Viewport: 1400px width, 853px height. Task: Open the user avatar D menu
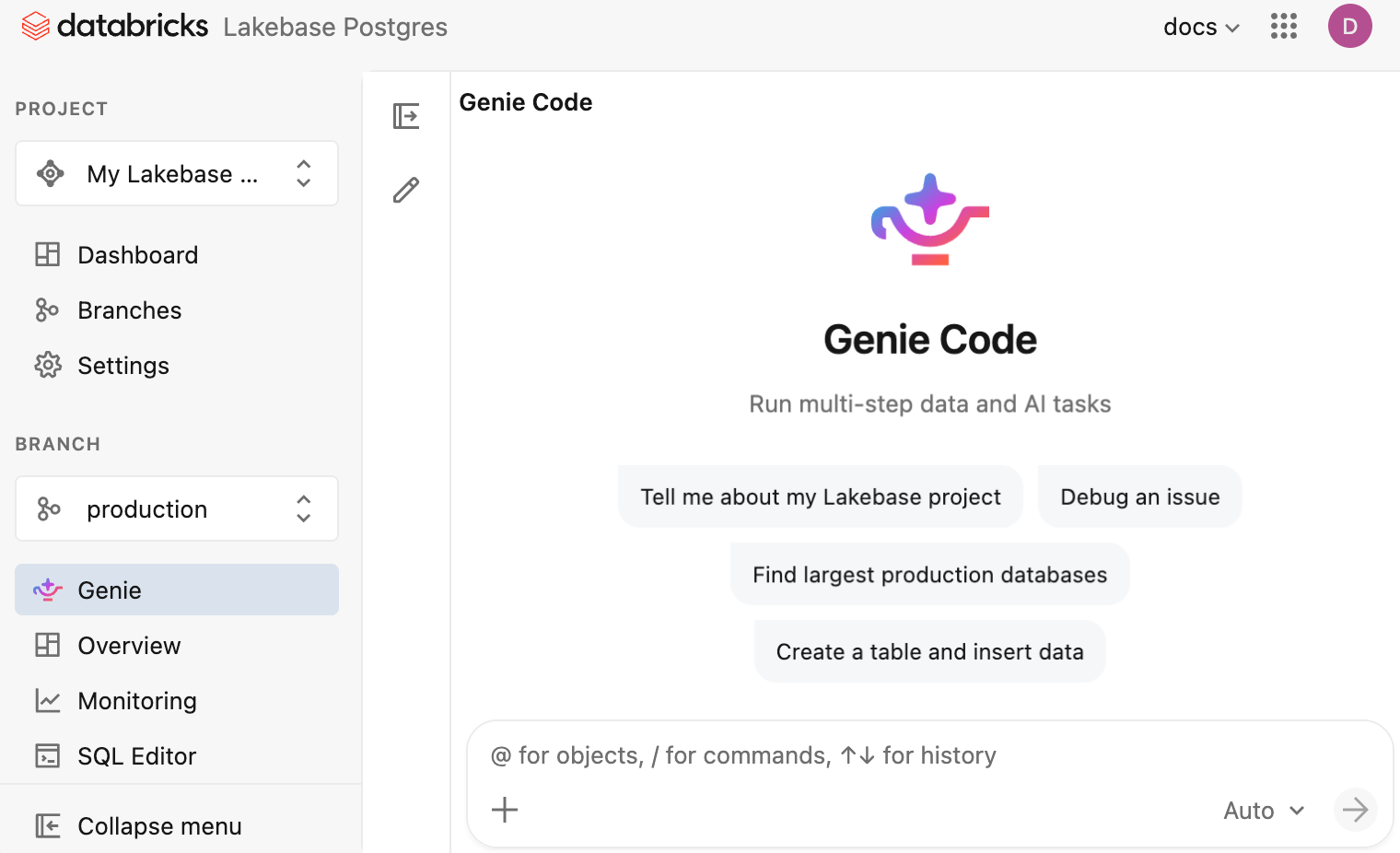coord(1349,26)
